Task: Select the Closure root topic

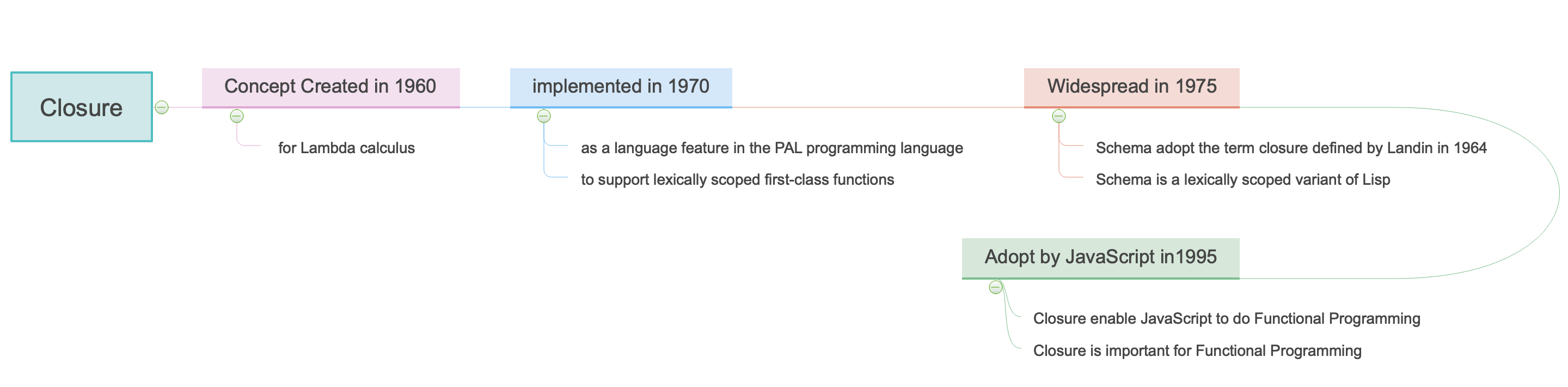Action: [x=82, y=107]
